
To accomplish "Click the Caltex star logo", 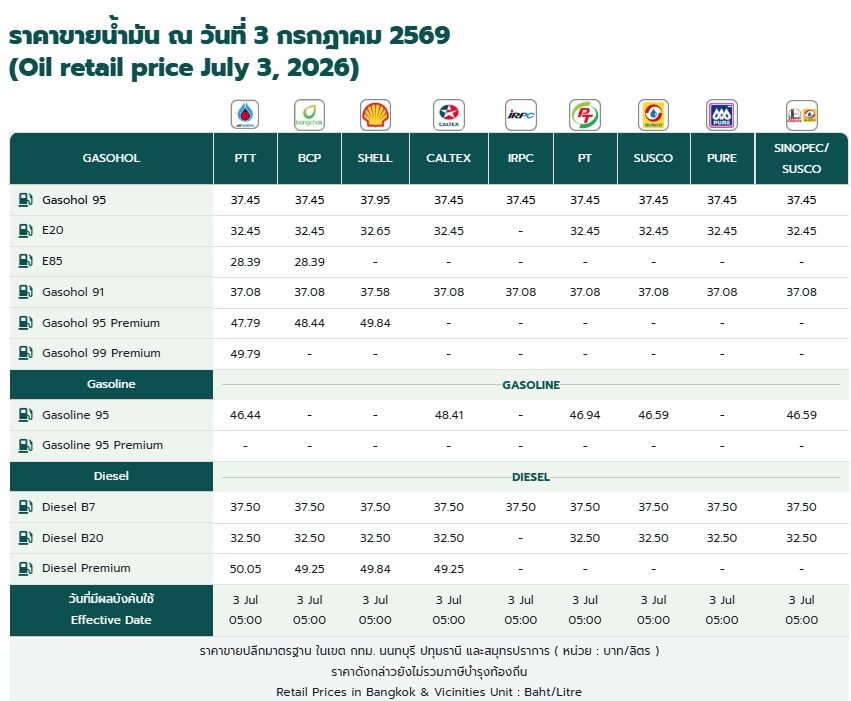I will 449,114.
